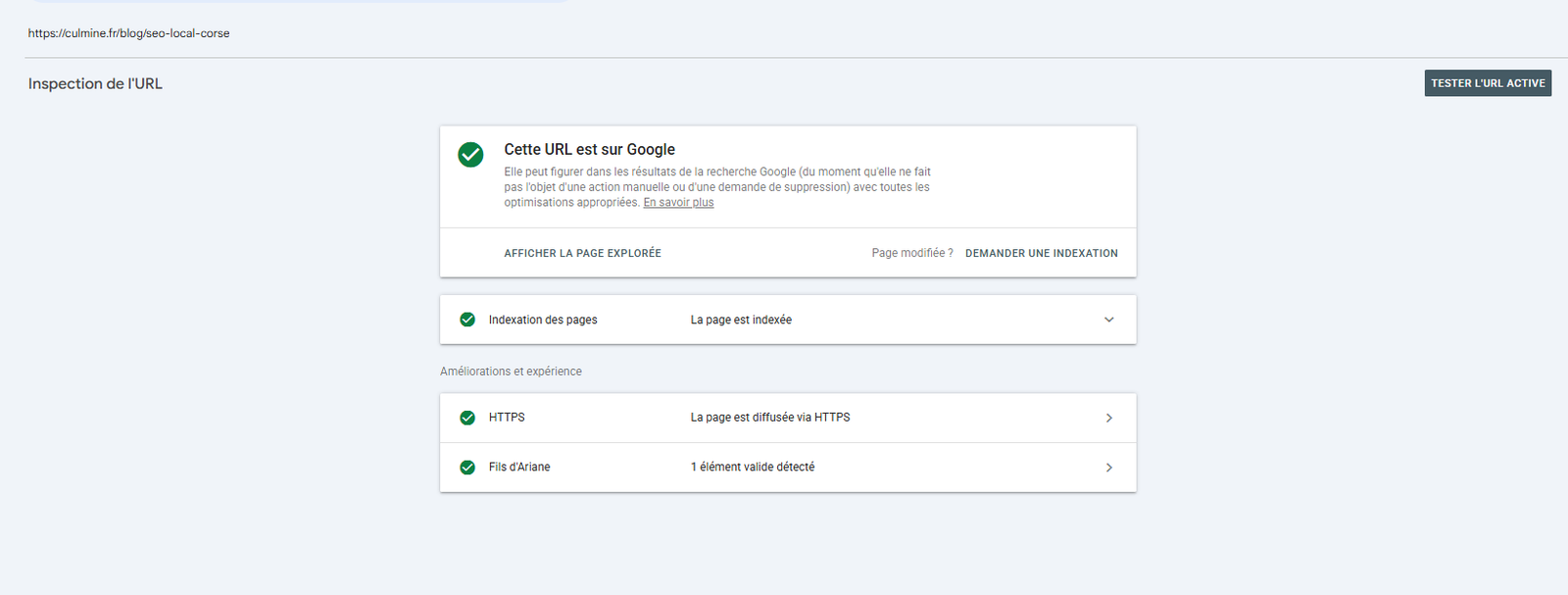Open HTTPS details arrow
The image size is (1568, 595).
[x=1108, y=418]
